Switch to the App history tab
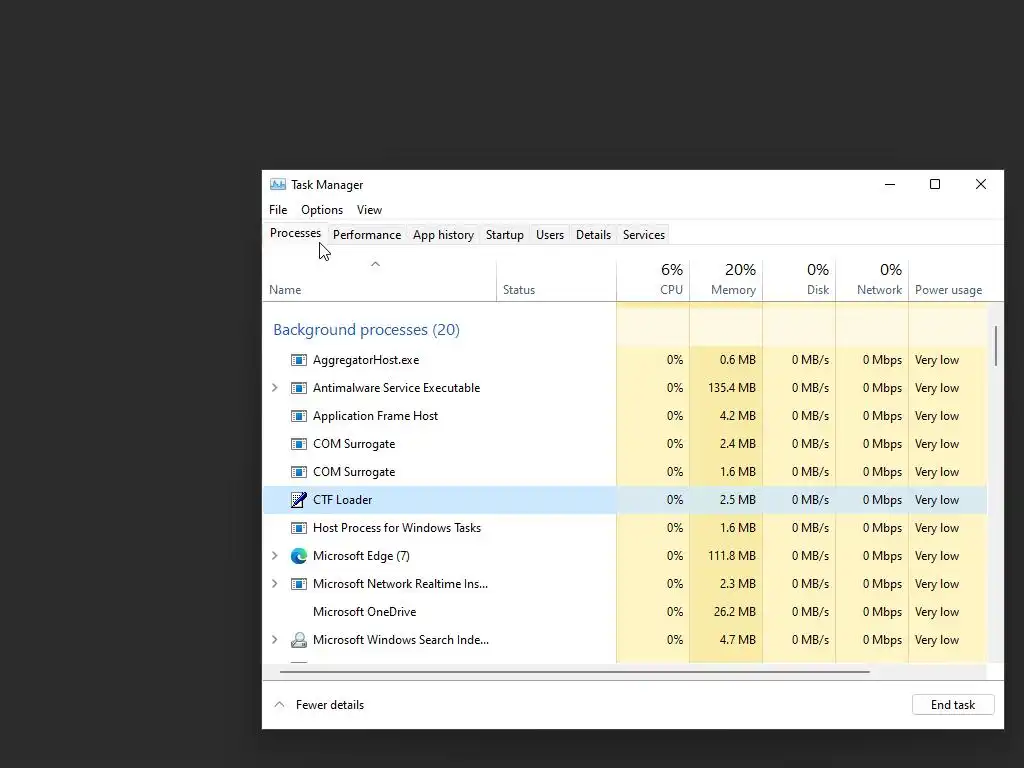The width and height of the screenshot is (1024, 768). tap(443, 234)
